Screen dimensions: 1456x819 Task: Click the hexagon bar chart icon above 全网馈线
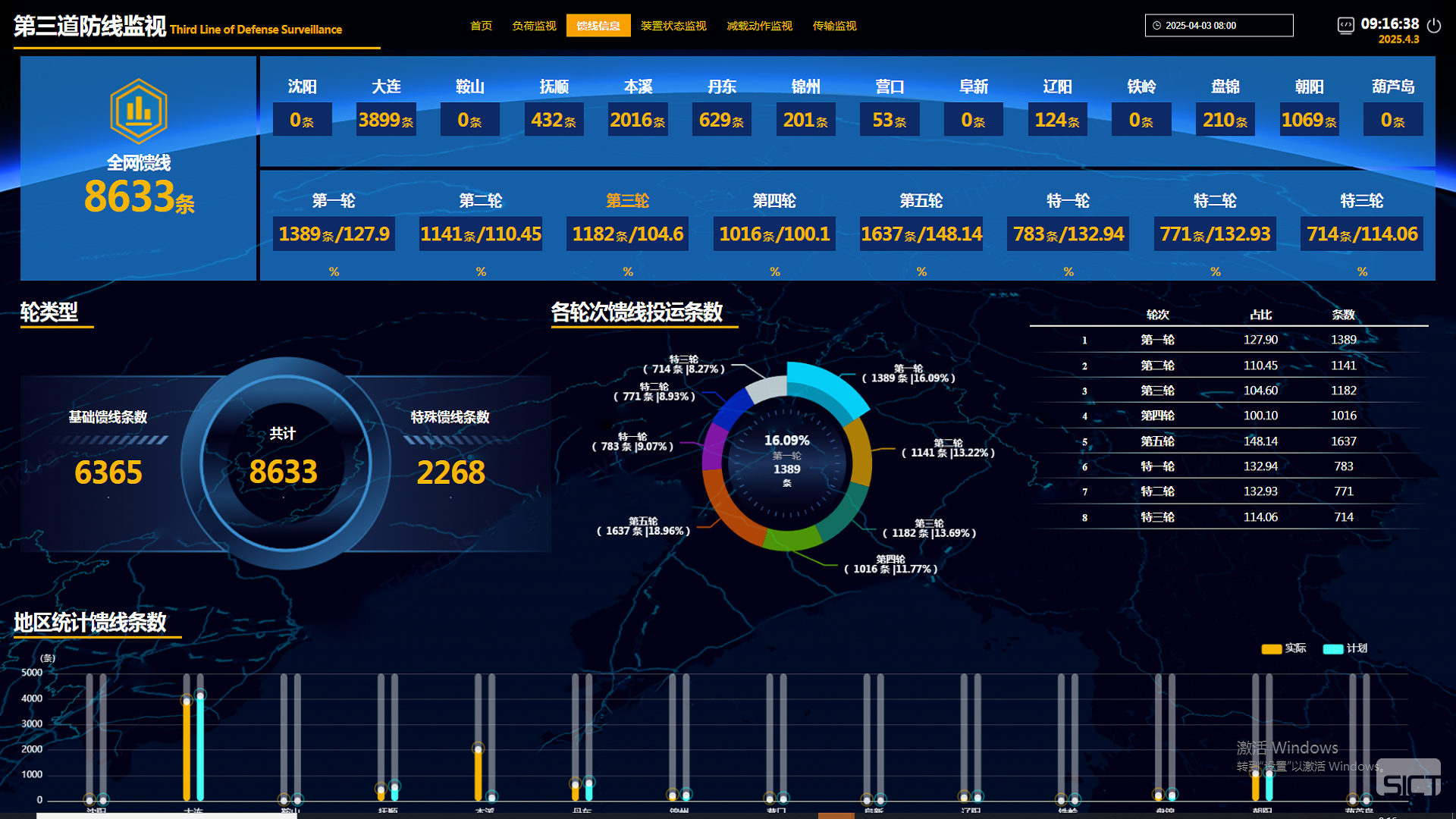click(138, 111)
